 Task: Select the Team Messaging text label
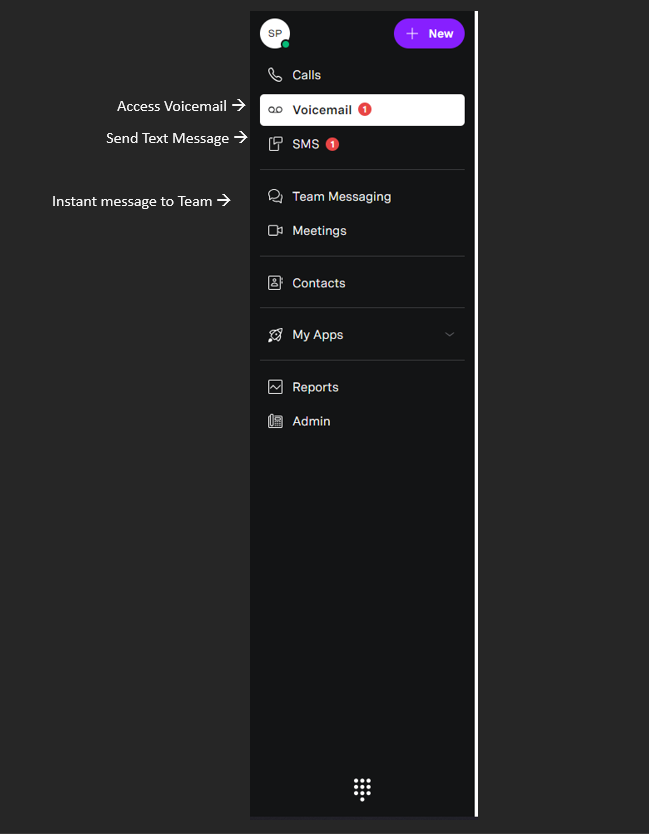tap(341, 197)
